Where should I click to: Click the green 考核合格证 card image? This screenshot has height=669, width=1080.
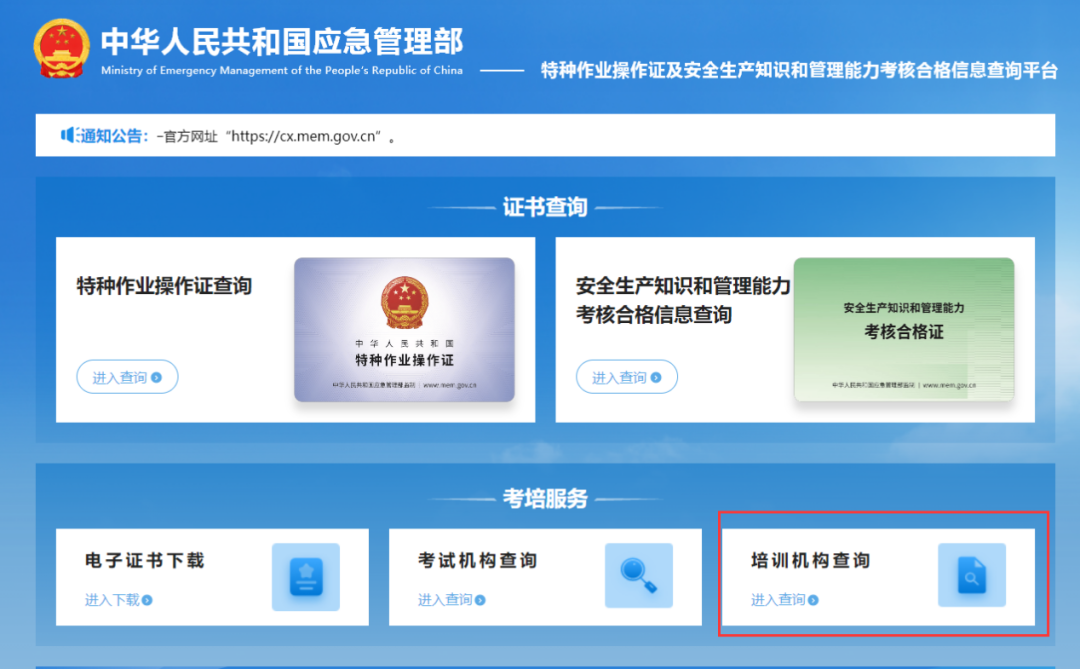[x=904, y=330]
